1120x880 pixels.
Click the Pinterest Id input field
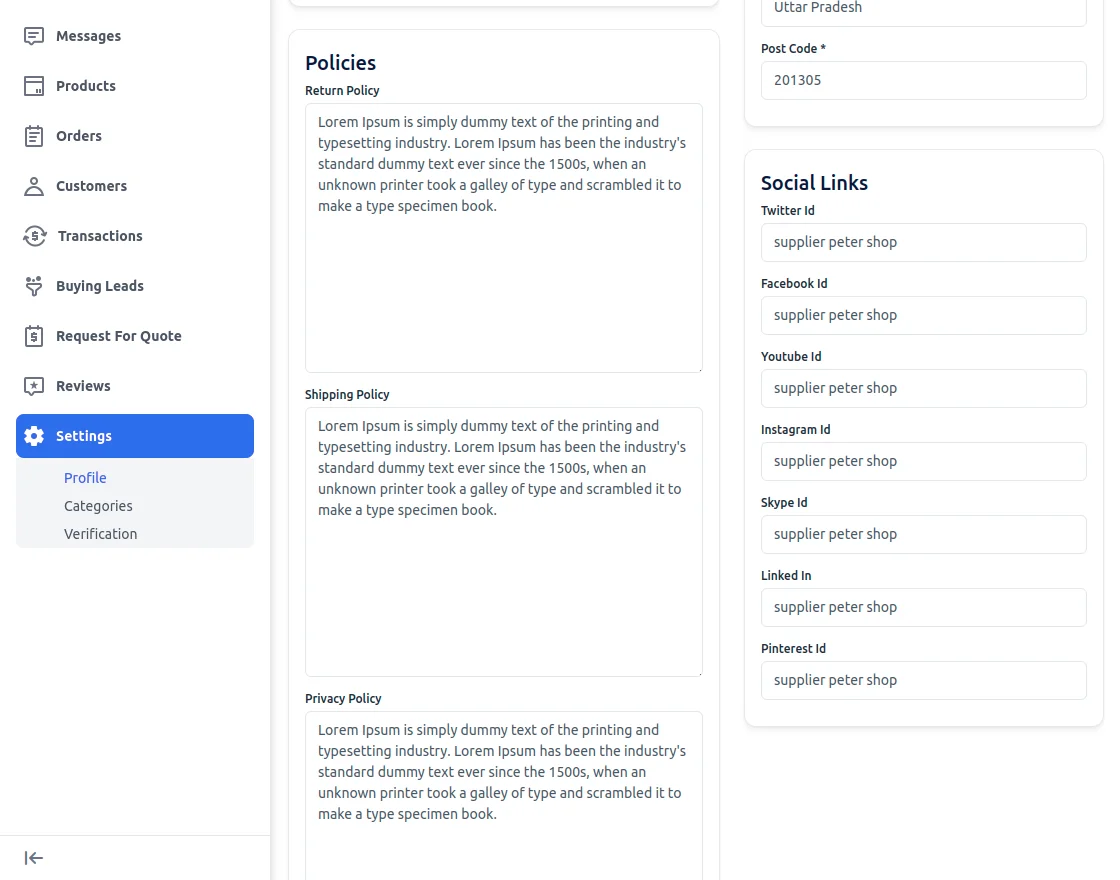click(923, 680)
